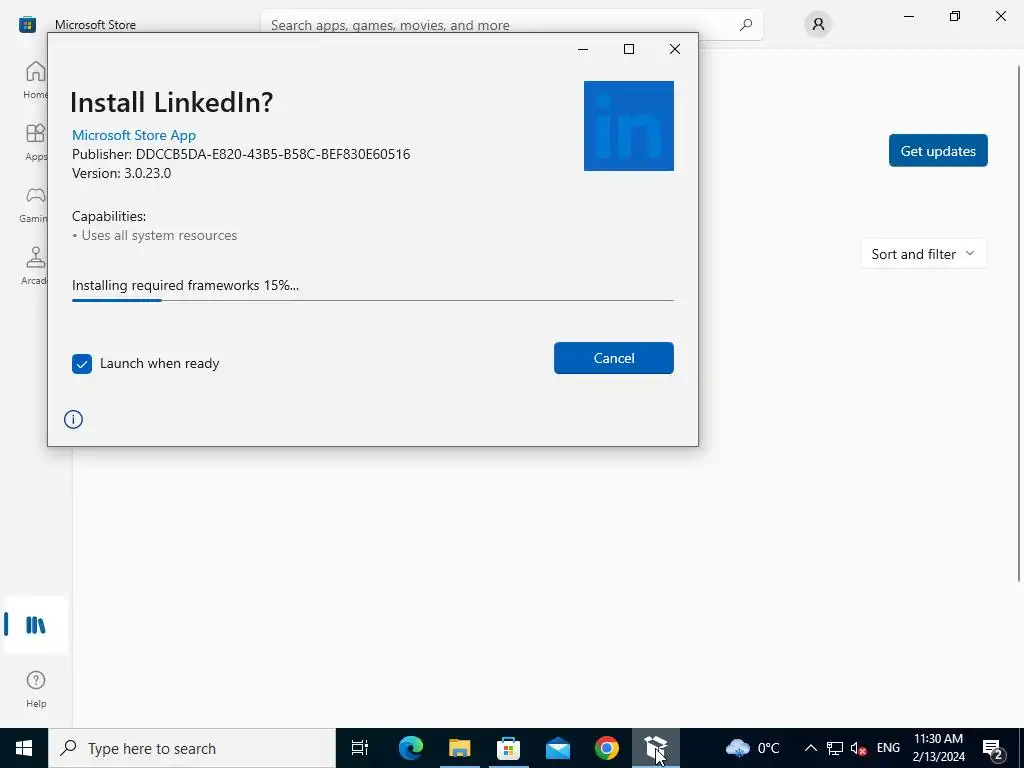This screenshot has height=768, width=1024.
Task: Click the Install LinkedIn? heading
Action: tap(172, 102)
